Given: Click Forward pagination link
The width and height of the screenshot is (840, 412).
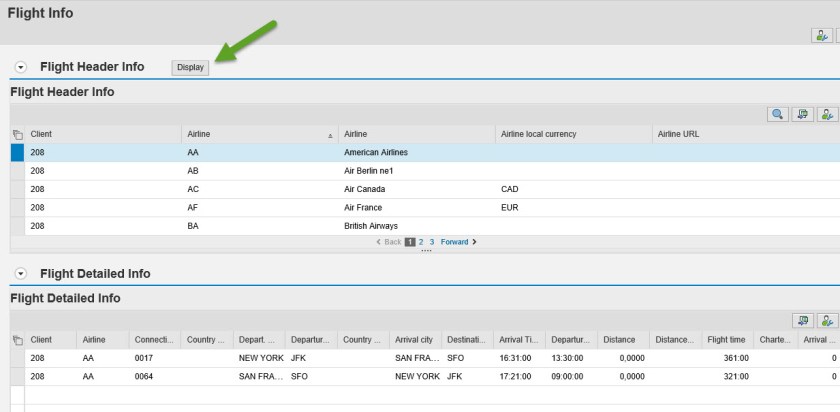Looking at the screenshot, I should [457, 242].
